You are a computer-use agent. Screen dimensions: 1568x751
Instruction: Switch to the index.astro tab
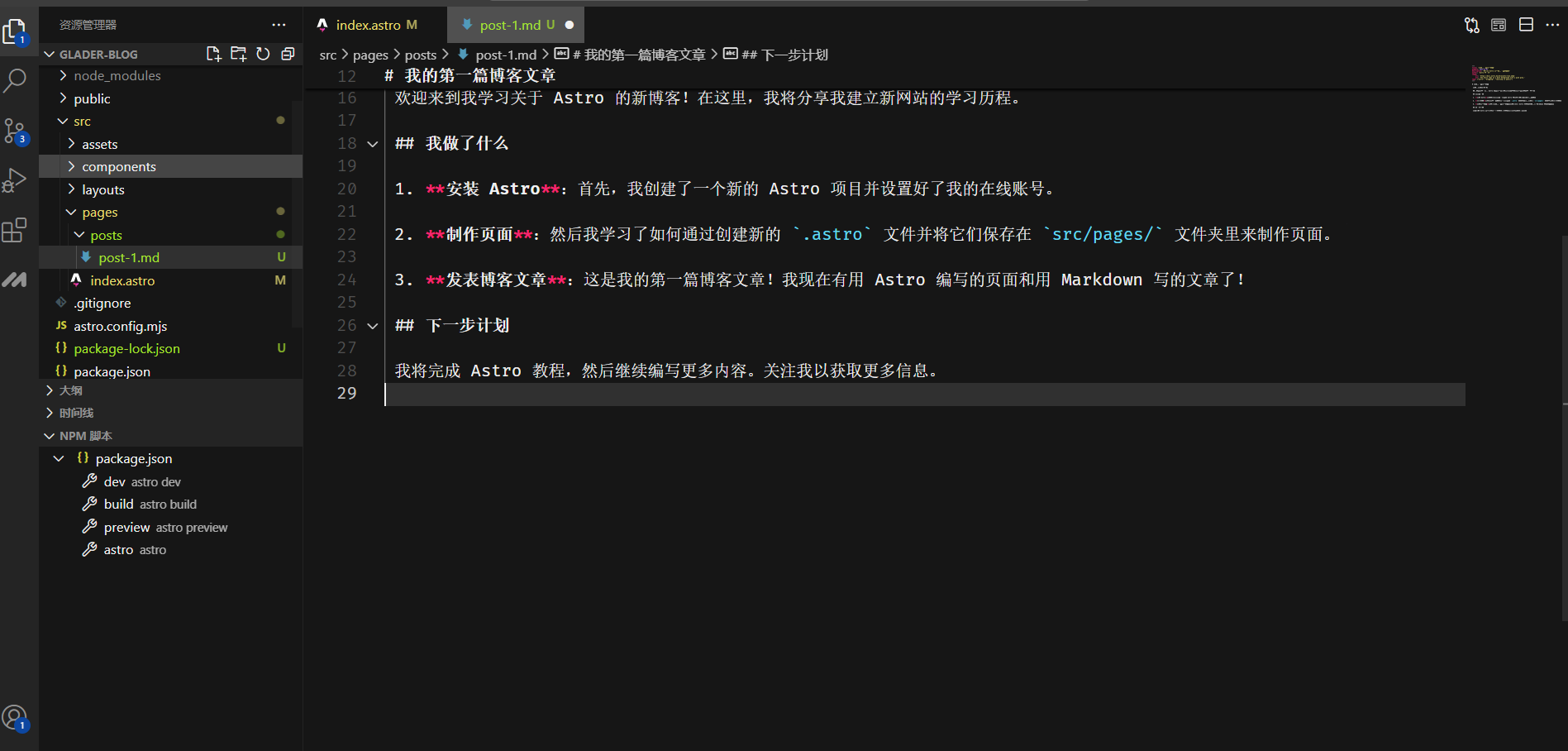click(x=368, y=25)
